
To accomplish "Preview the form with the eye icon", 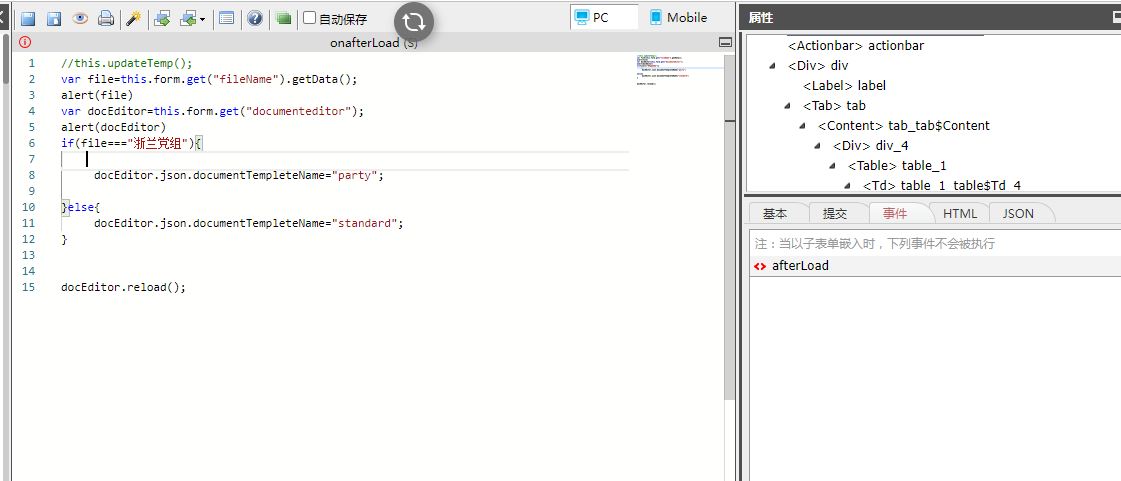I will (80, 19).
